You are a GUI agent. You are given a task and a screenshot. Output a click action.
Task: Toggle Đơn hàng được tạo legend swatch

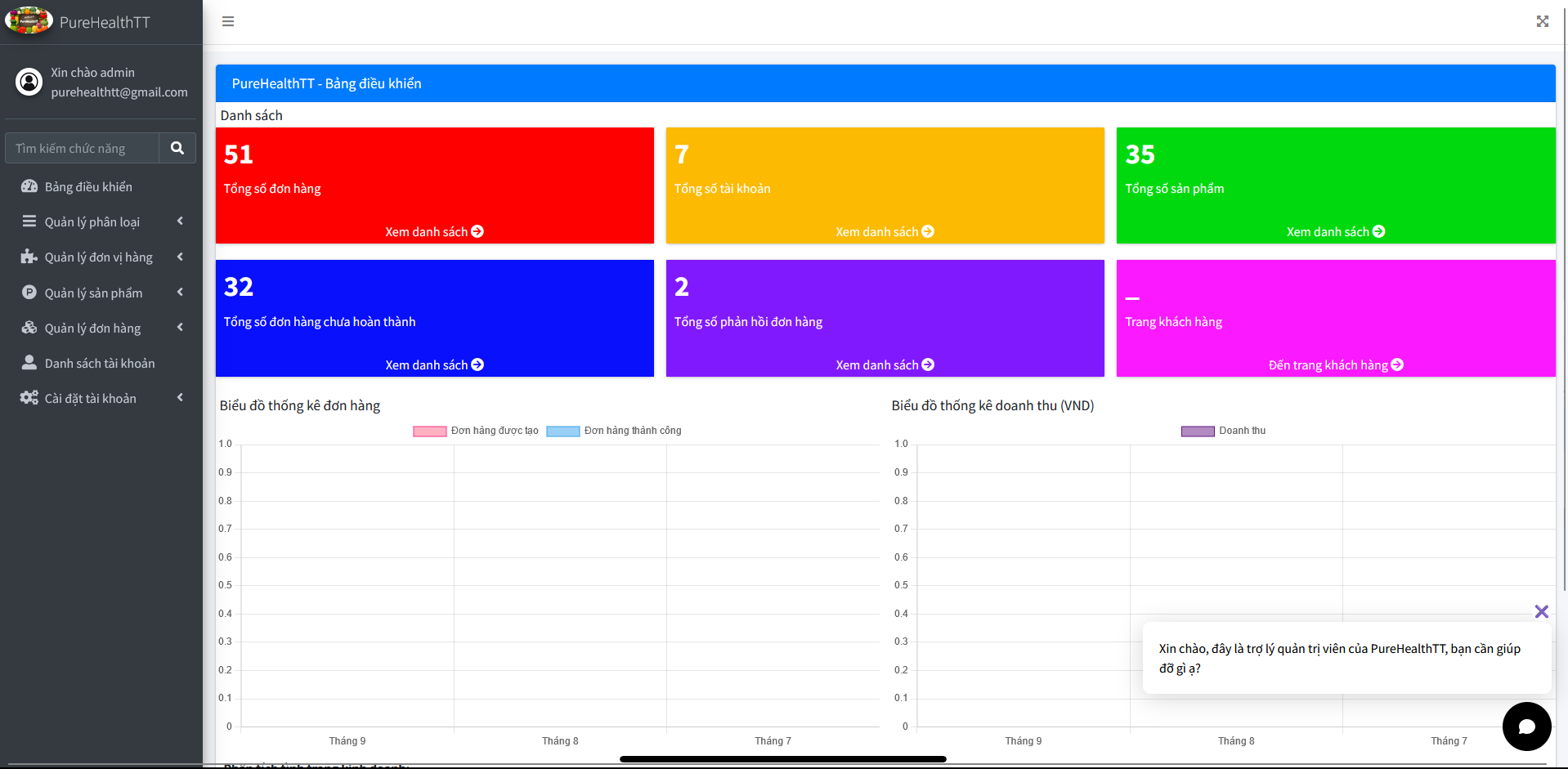[430, 431]
